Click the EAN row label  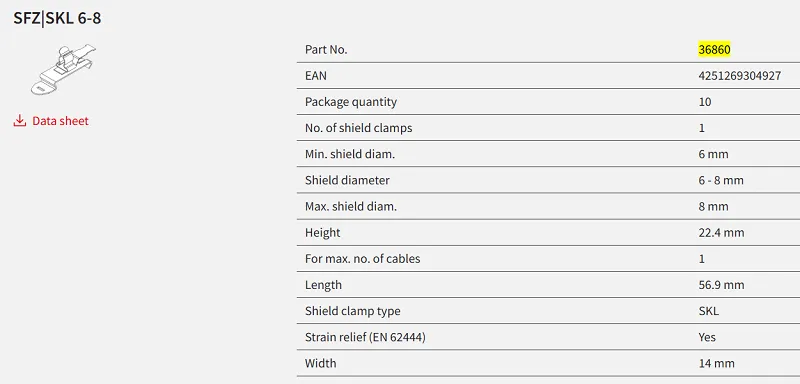click(x=316, y=76)
